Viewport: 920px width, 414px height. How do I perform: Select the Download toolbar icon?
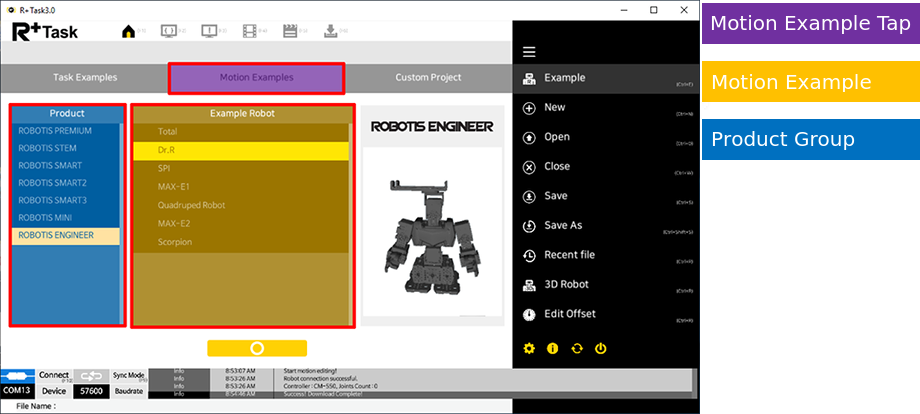point(330,31)
